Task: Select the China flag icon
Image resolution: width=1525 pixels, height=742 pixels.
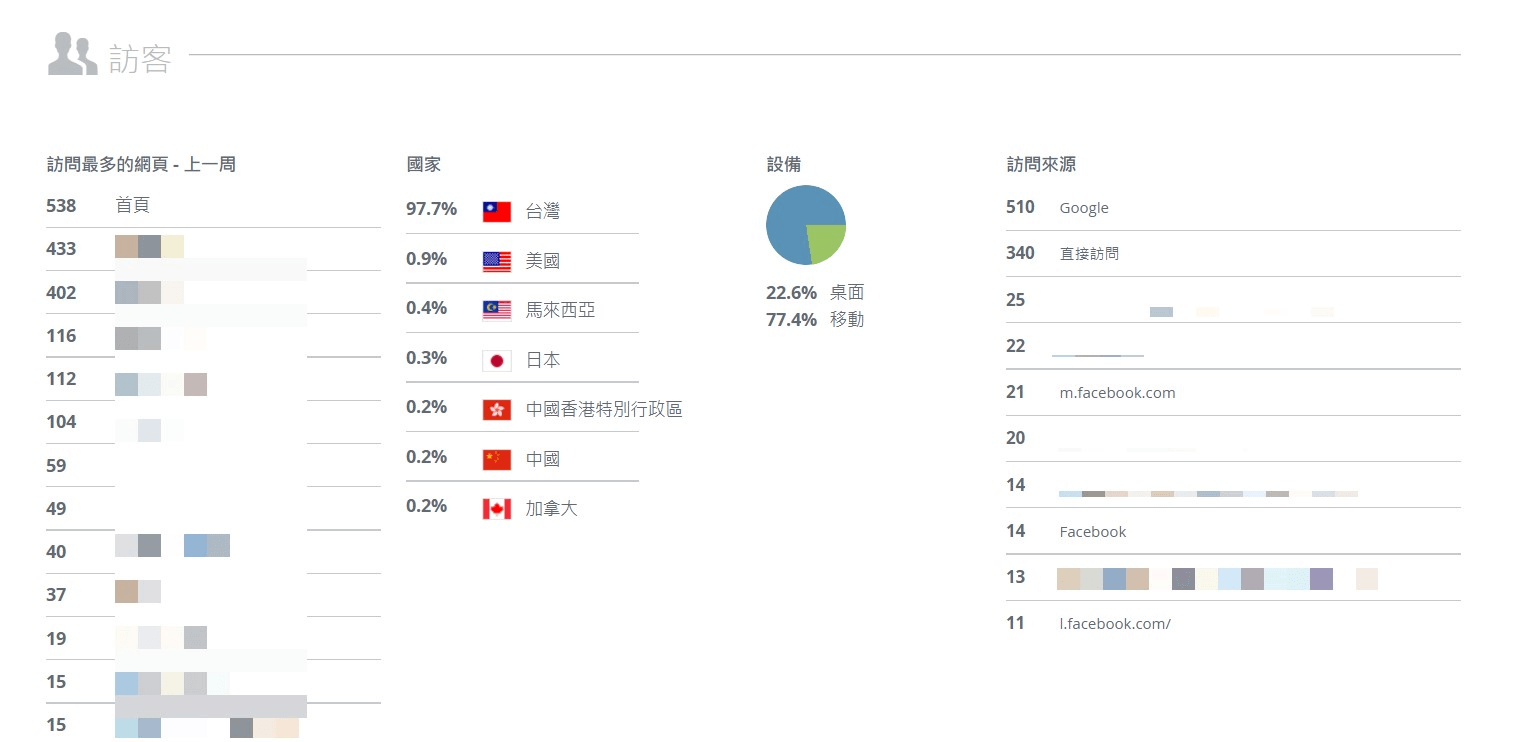Action: pyautogui.click(x=496, y=458)
